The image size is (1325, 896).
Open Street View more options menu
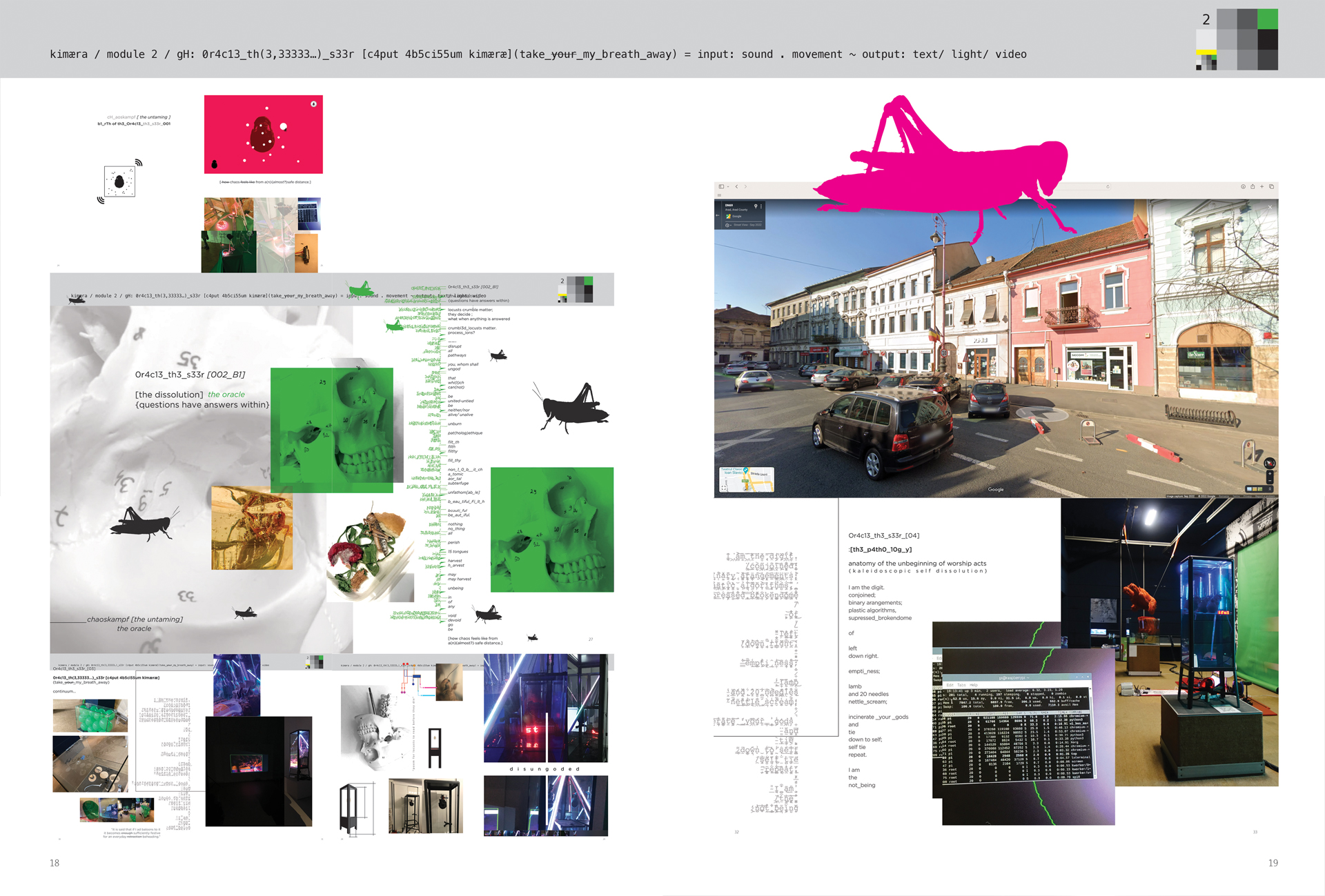click(761, 206)
